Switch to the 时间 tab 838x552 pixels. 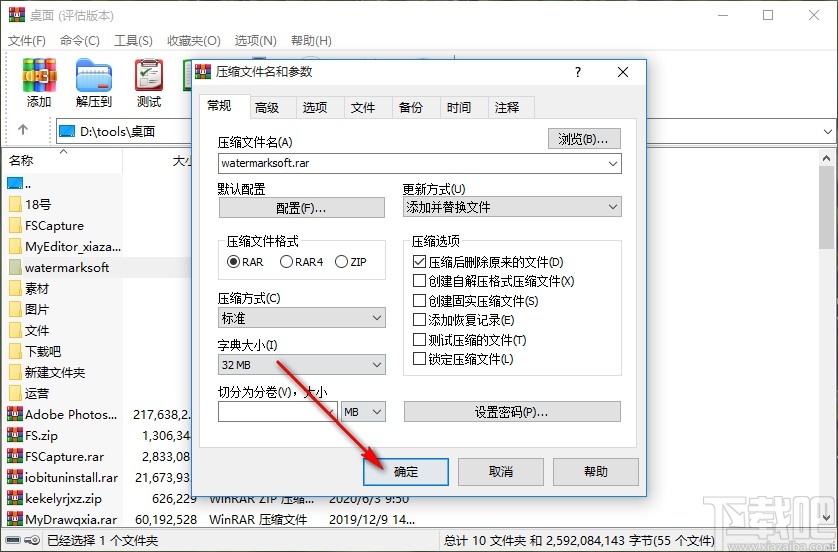pyautogui.click(x=459, y=108)
